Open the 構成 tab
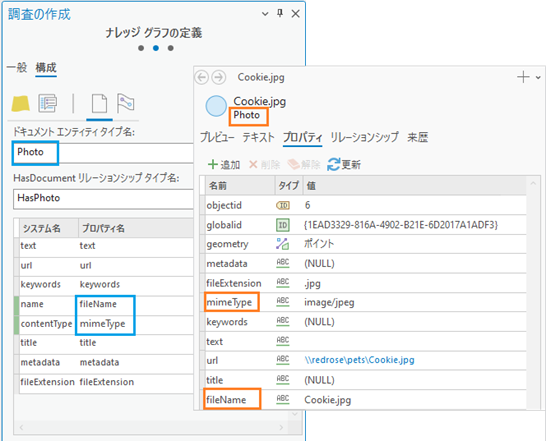 [46, 67]
